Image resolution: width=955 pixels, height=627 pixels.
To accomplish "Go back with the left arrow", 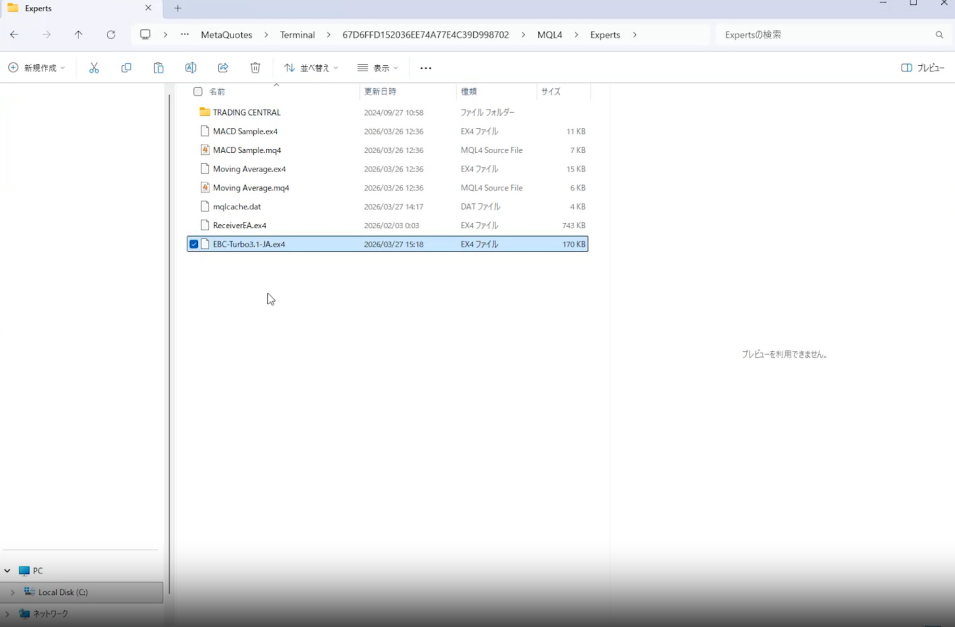I will [14, 35].
